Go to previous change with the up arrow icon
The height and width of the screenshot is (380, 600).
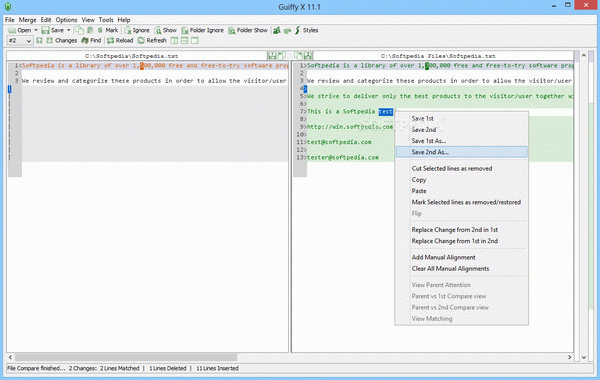39,41
